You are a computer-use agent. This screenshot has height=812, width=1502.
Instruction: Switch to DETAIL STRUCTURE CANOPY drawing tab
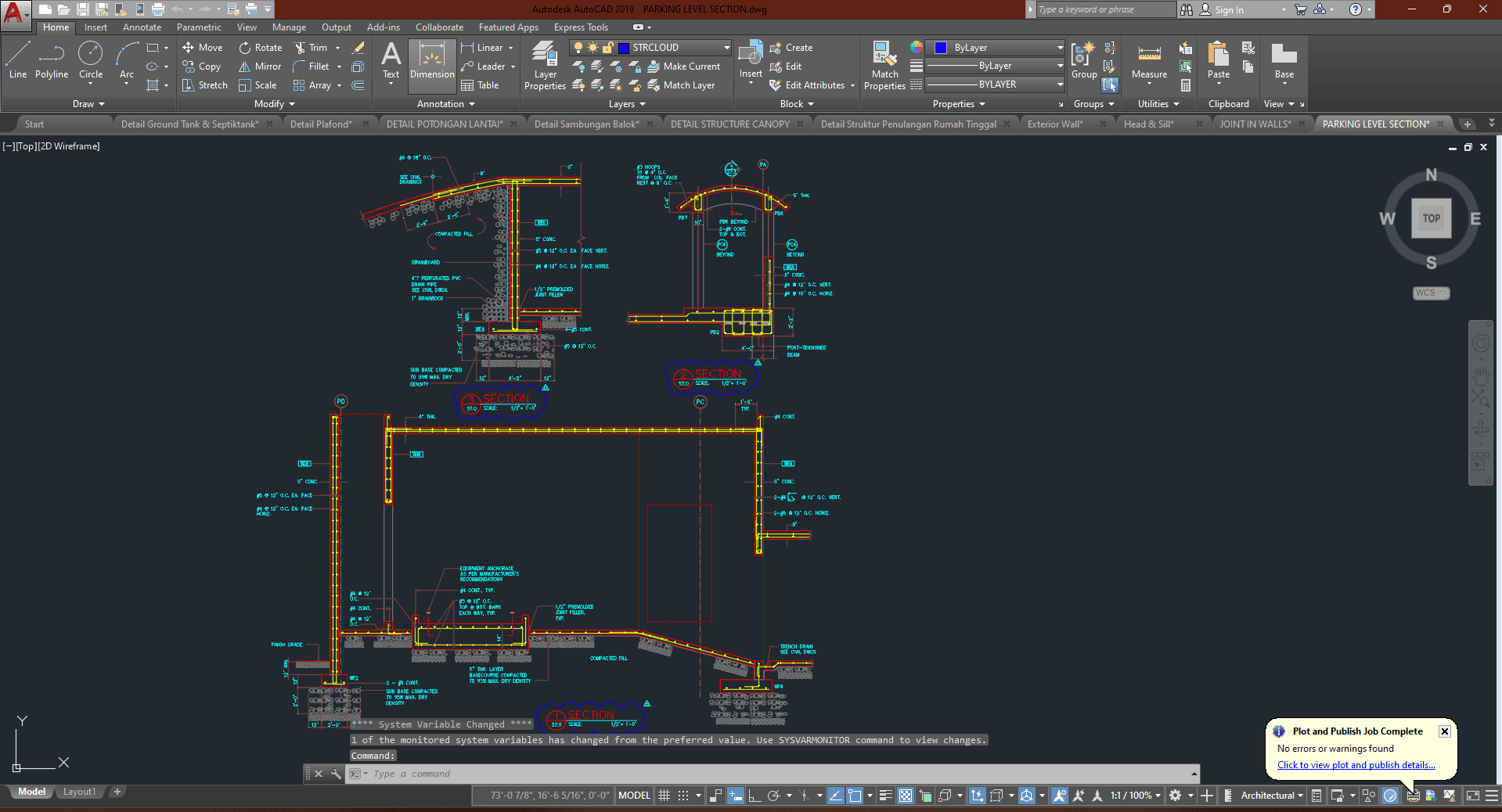(x=729, y=124)
